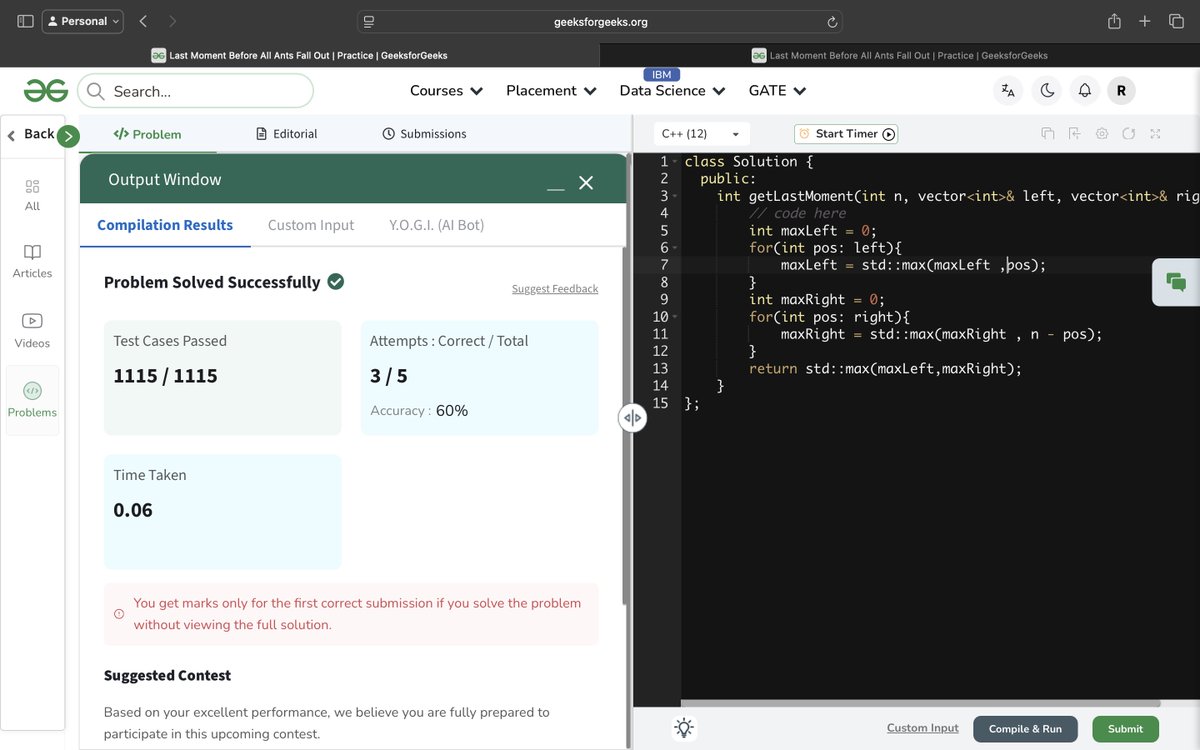Go back with Safari's back arrow
Viewport: 1200px width, 750px height.
click(x=143, y=21)
